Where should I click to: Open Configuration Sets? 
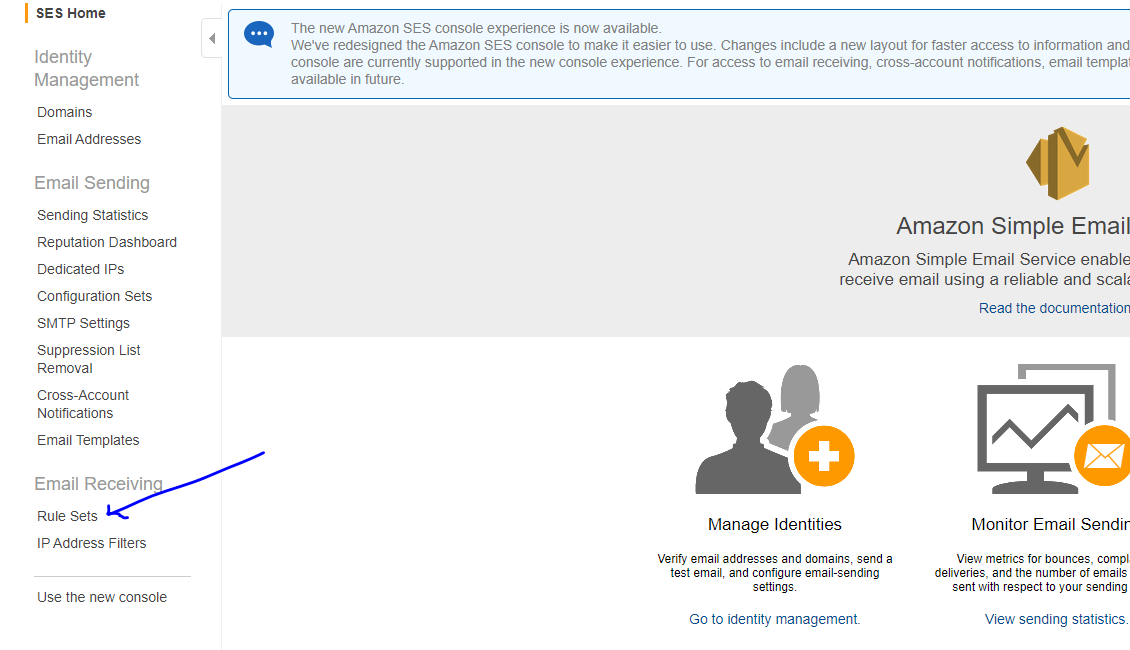(x=94, y=296)
